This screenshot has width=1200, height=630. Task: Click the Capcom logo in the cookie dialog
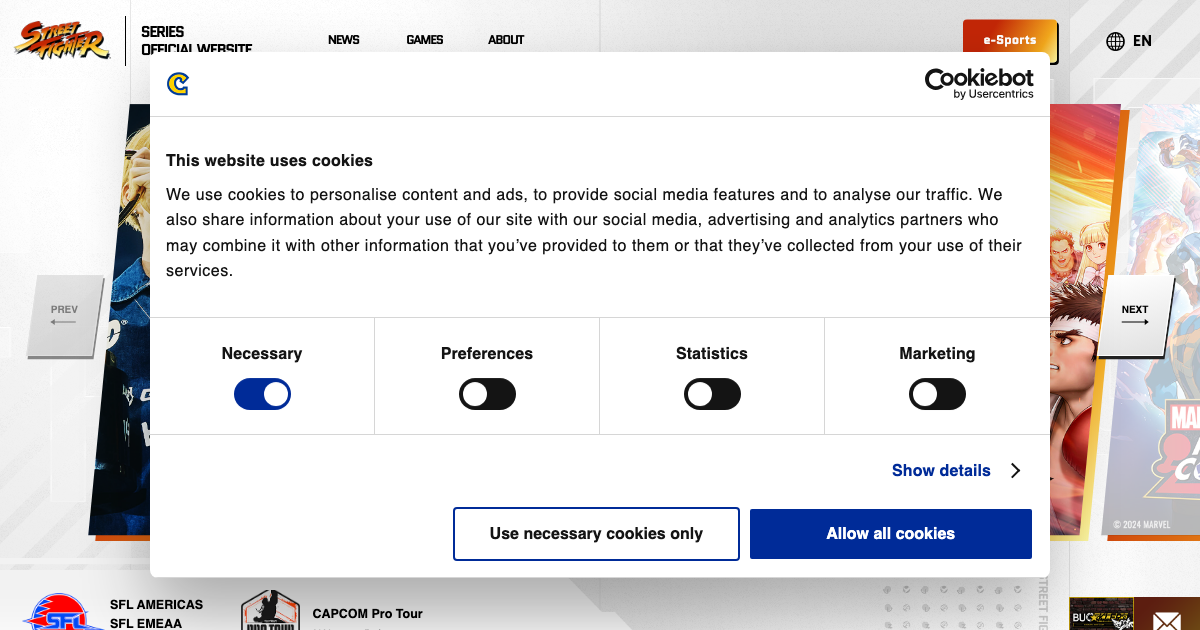178,84
